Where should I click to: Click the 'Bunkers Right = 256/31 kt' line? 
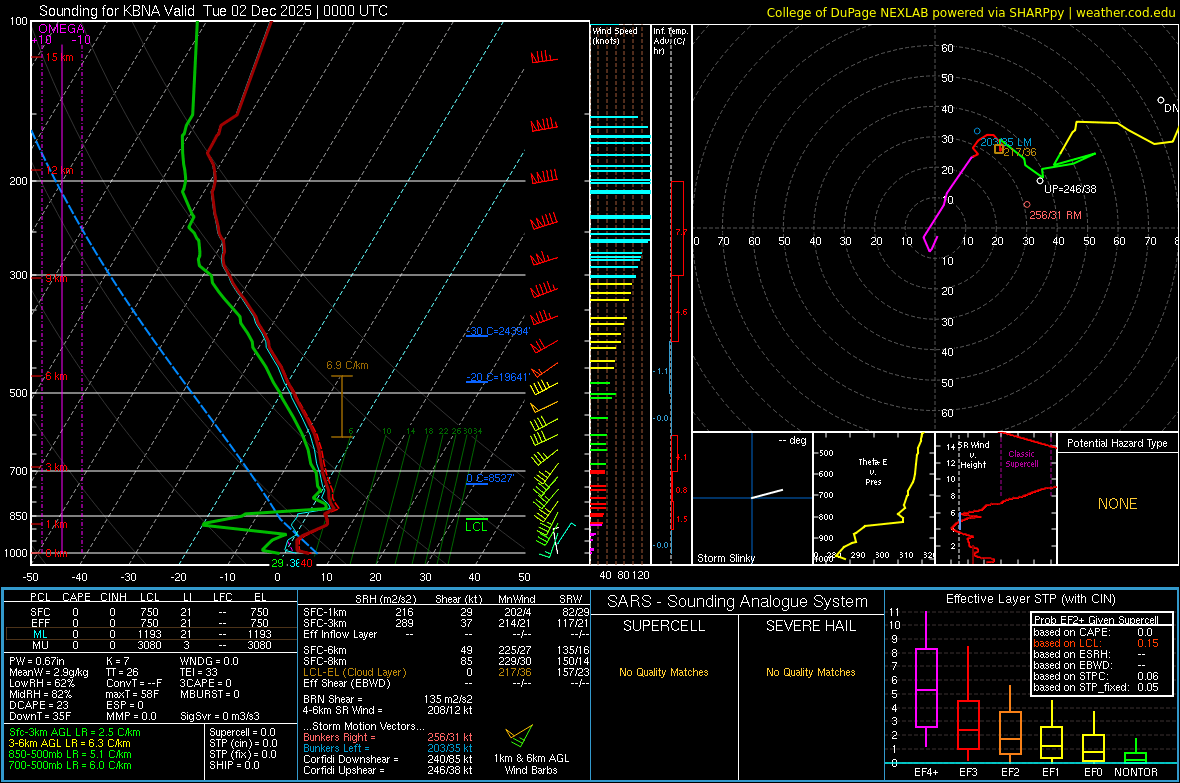point(388,737)
